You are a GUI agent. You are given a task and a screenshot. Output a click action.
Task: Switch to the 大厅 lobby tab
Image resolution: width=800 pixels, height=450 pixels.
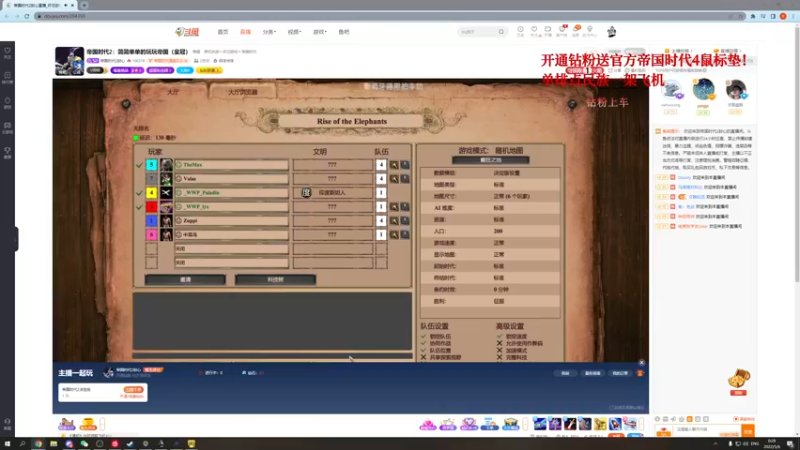click(x=173, y=92)
